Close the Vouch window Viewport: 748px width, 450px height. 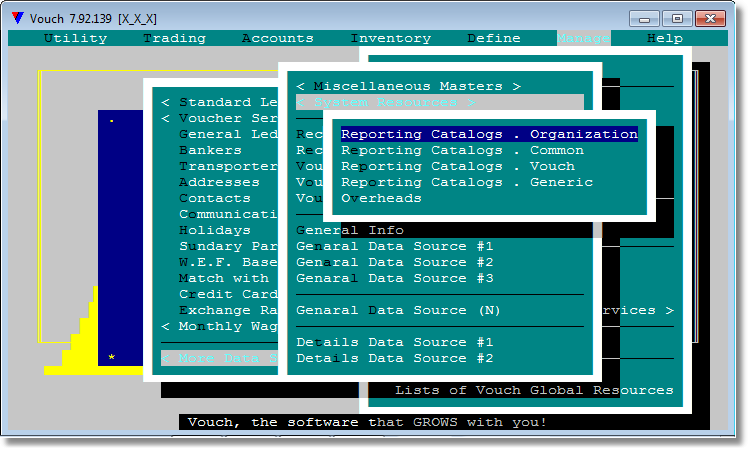710,19
